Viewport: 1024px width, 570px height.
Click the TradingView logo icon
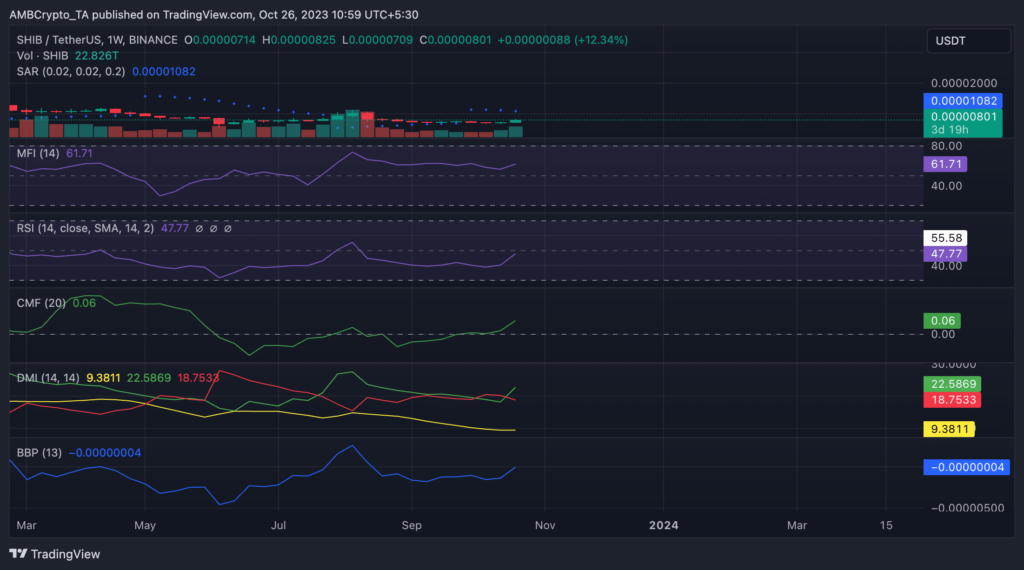coord(18,554)
